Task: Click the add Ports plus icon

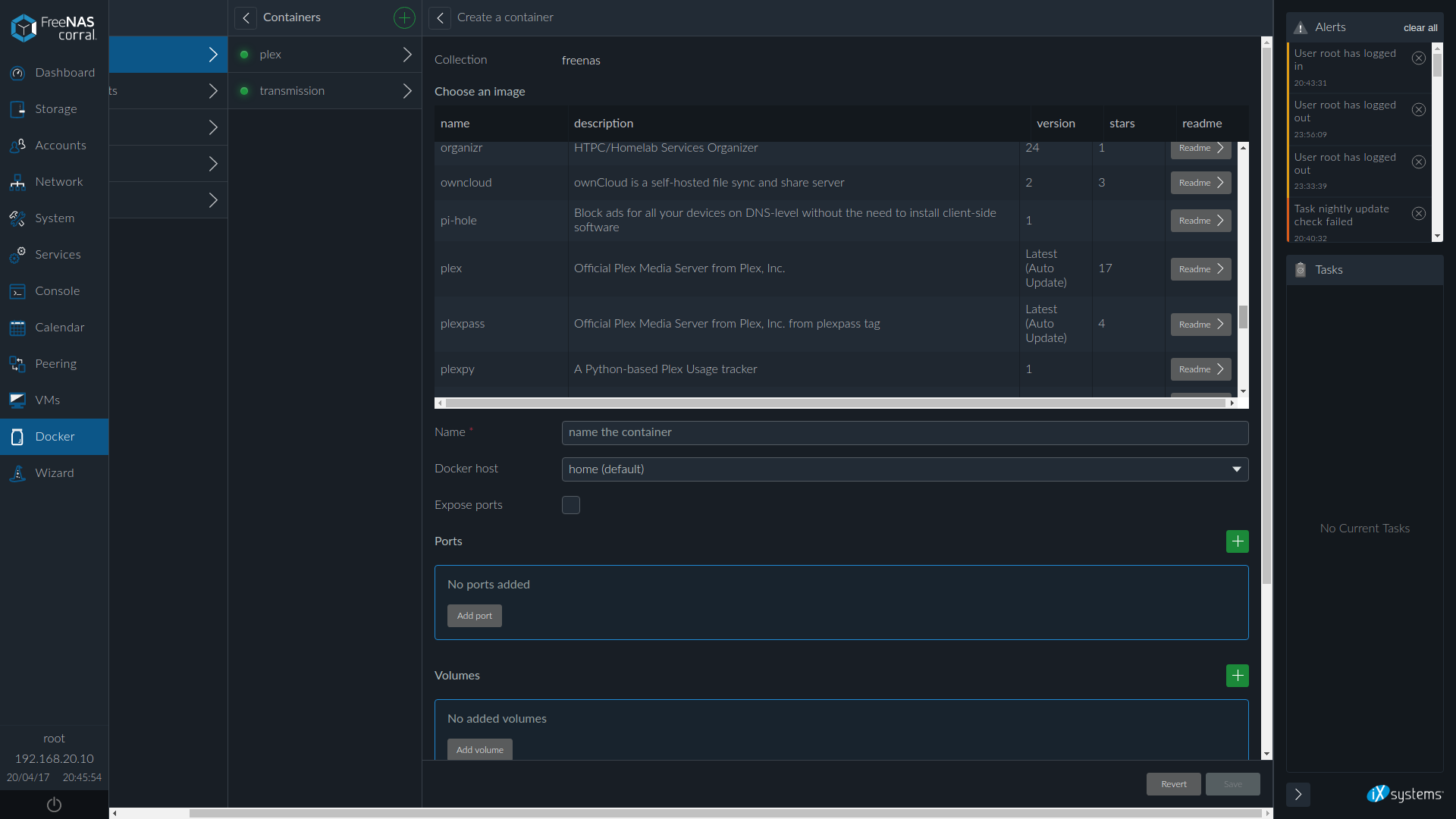Action: pyautogui.click(x=1237, y=541)
